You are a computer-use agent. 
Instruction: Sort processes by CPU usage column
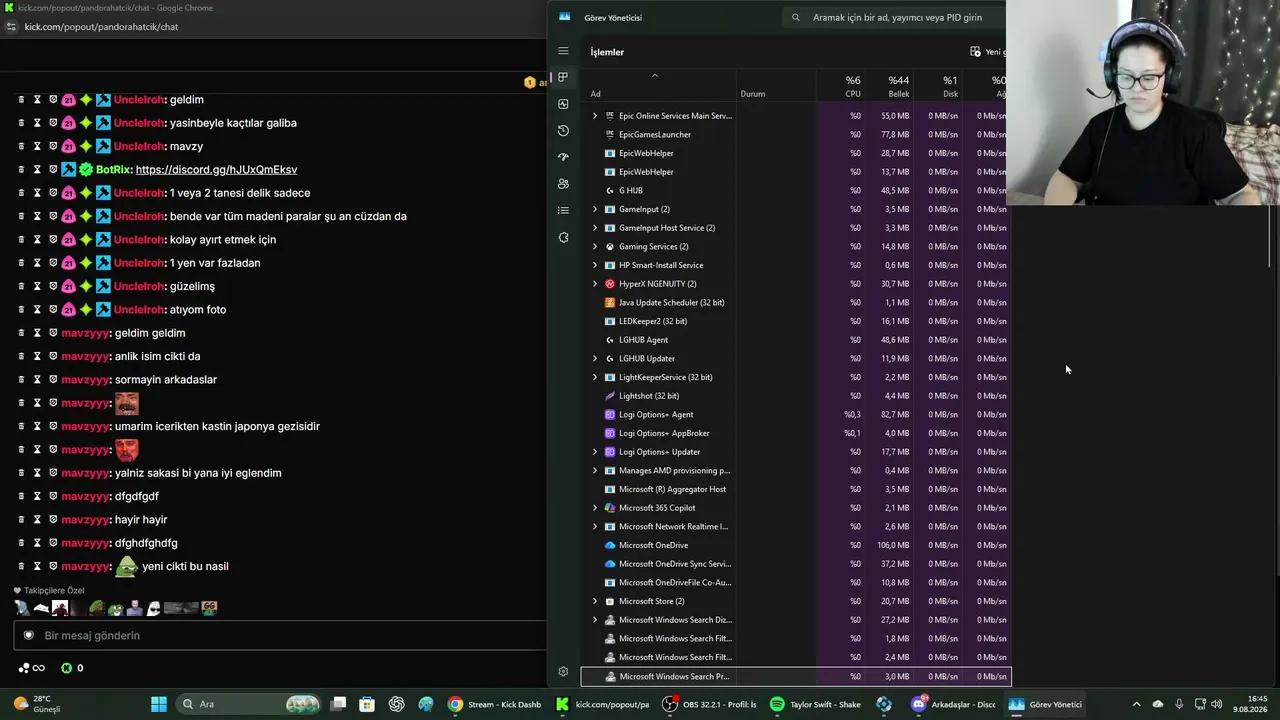click(841, 86)
